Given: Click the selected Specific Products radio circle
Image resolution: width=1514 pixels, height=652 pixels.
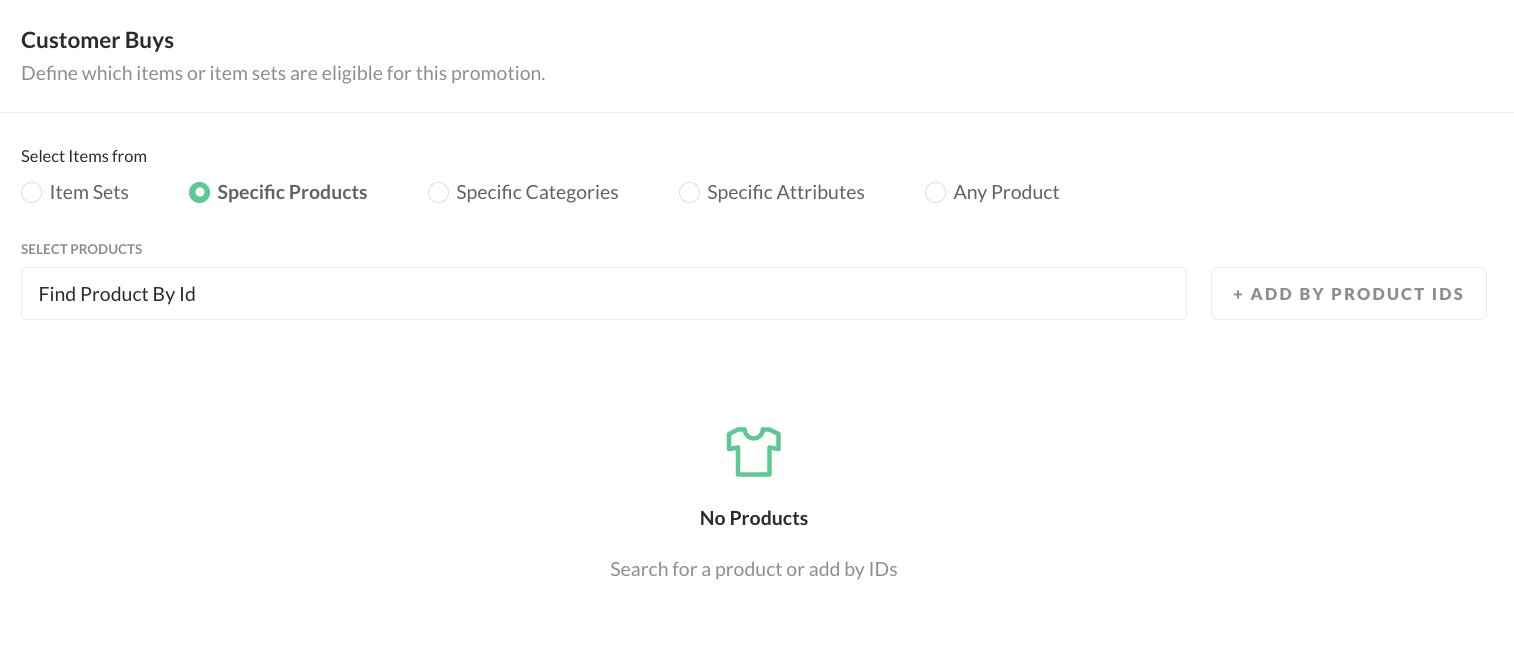Looking at the screenshot, I should click(199, 193).
